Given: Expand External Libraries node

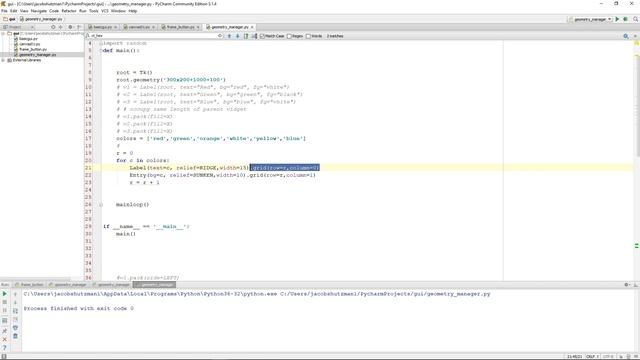Looking at the screenshot, I should tap(4, 60).
